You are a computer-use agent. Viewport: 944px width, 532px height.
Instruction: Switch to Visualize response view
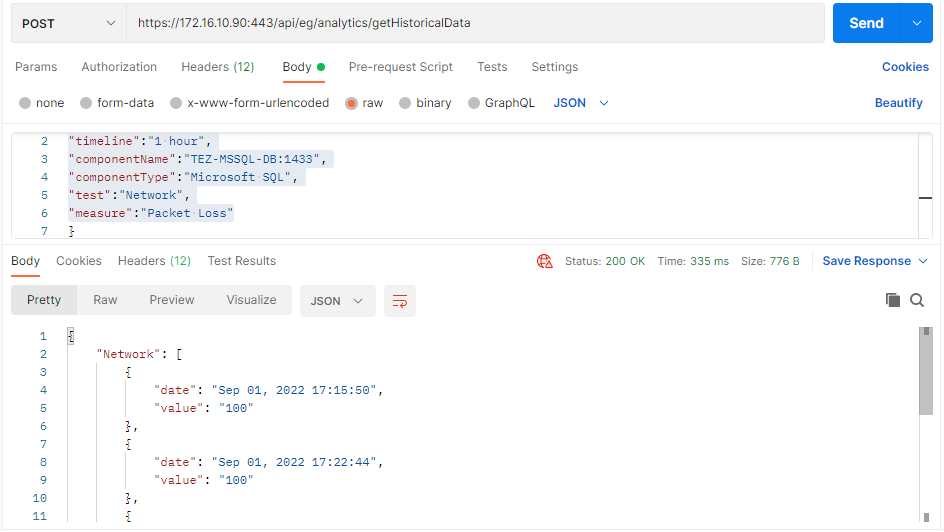coord(251,300)
